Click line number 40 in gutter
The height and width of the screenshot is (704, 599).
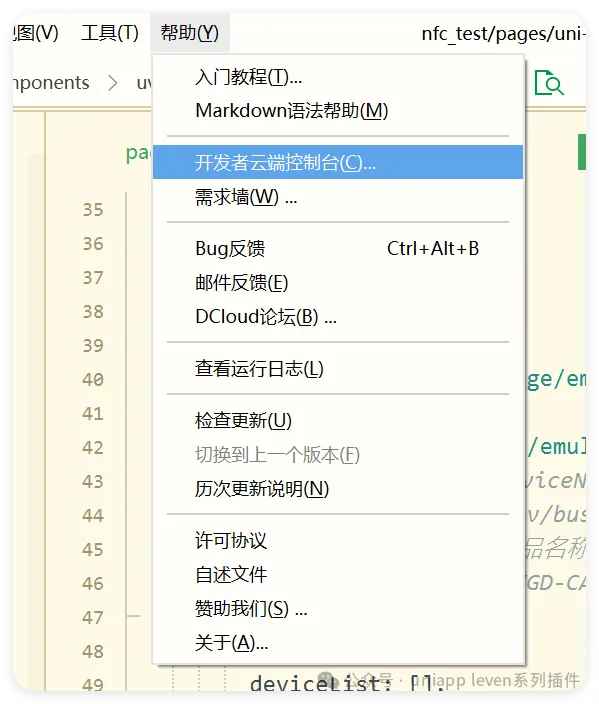pyautogui.click(x=93, y=379)
